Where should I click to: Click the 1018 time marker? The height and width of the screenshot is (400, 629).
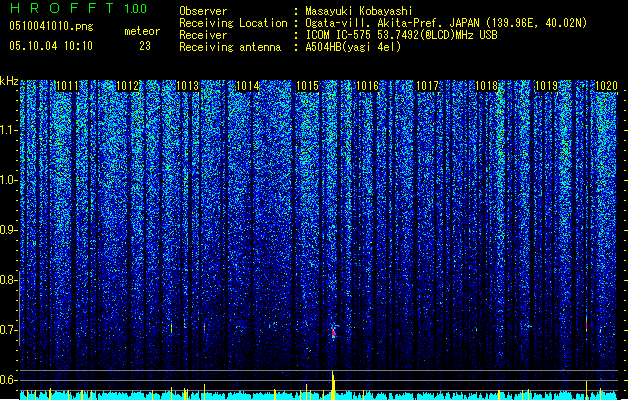[x=487, y=86]
